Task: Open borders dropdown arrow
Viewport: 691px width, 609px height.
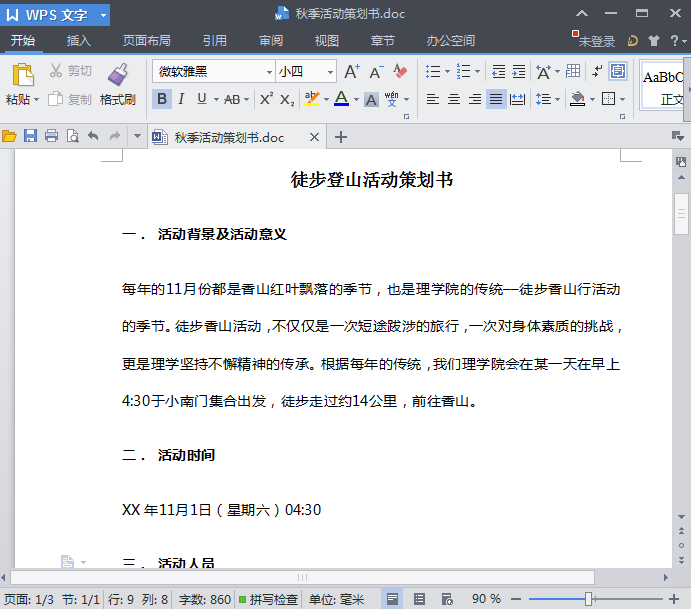Action: (x=622, y=100)
